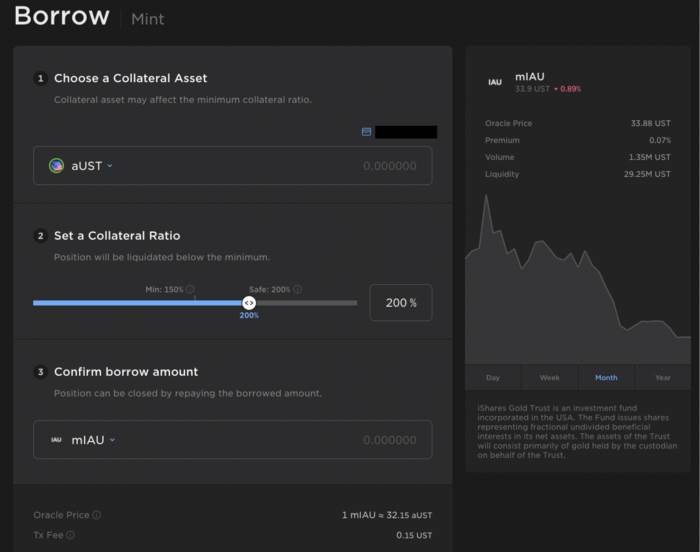Click the "Min: 150%" label
Image resolution: width=700 pixels, height=552 pixels.
point(164,289)
